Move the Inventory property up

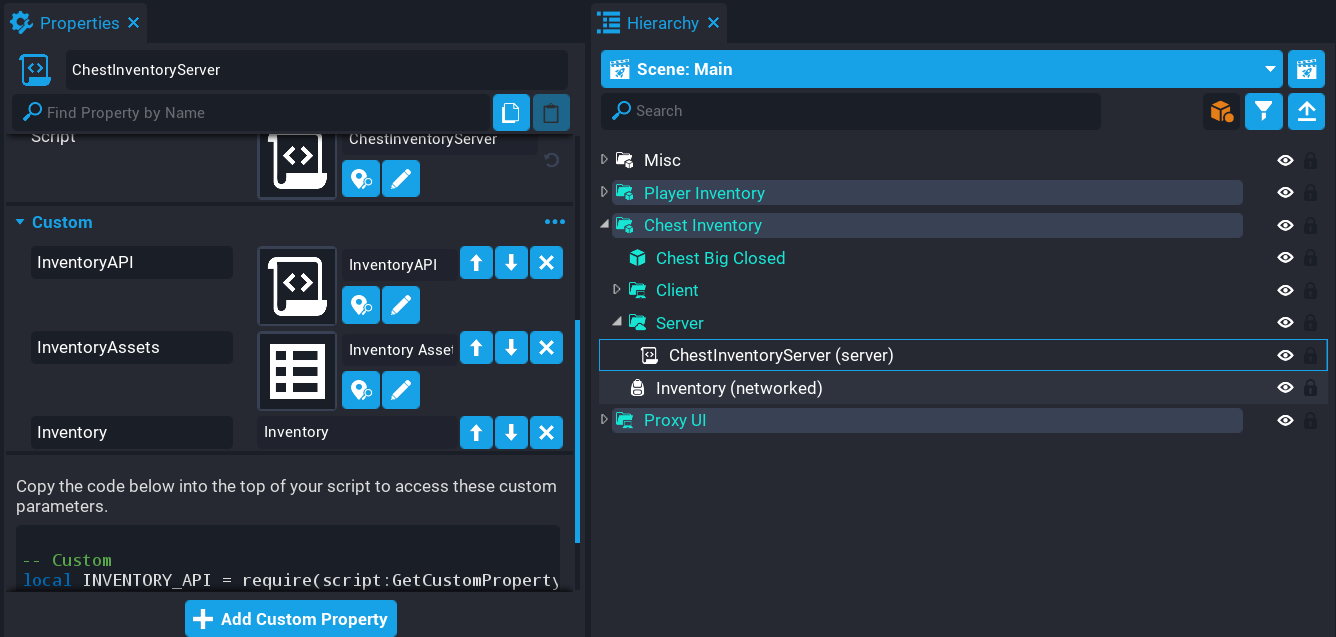tap(476, 432)
